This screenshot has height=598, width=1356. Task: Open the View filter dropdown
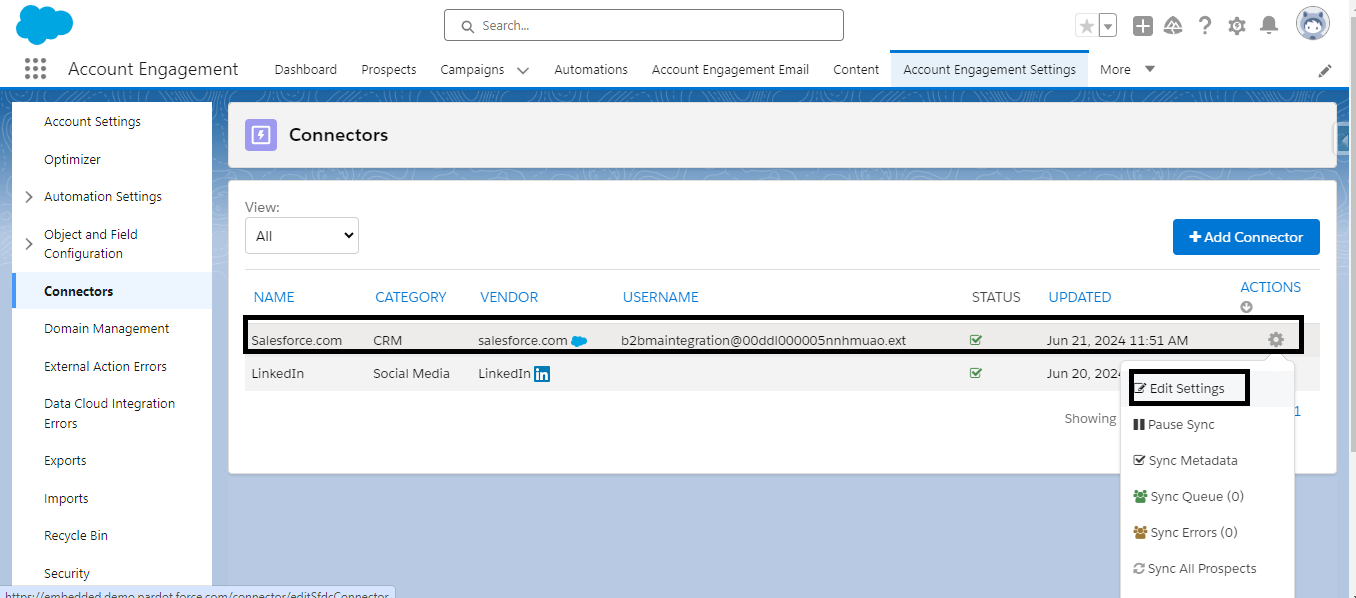point(302,236)
